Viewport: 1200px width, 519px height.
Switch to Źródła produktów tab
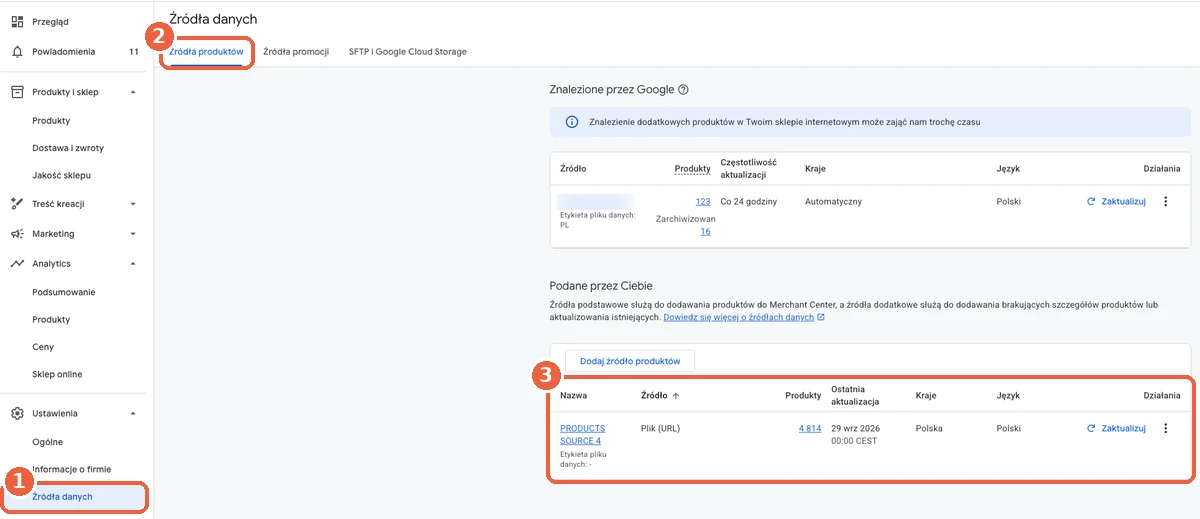tap(206, 51)
